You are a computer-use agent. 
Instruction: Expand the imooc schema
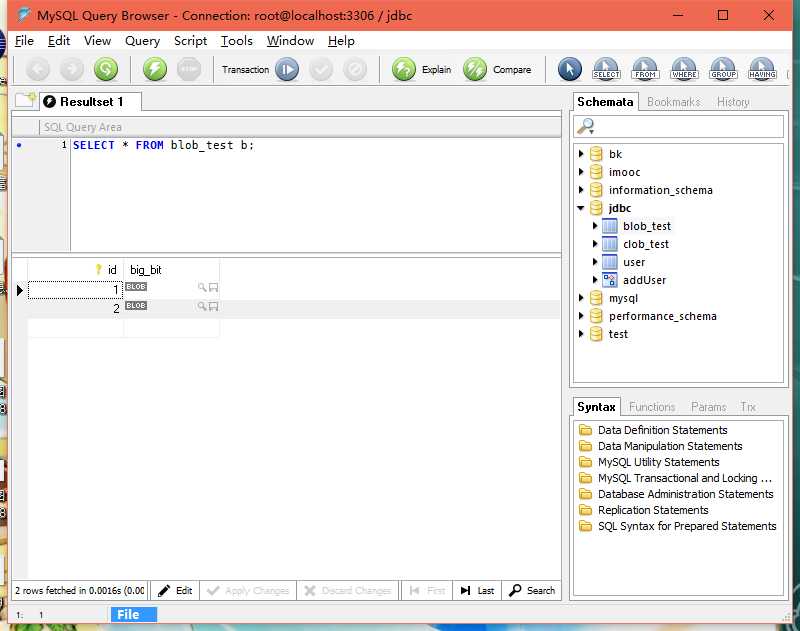581,172
